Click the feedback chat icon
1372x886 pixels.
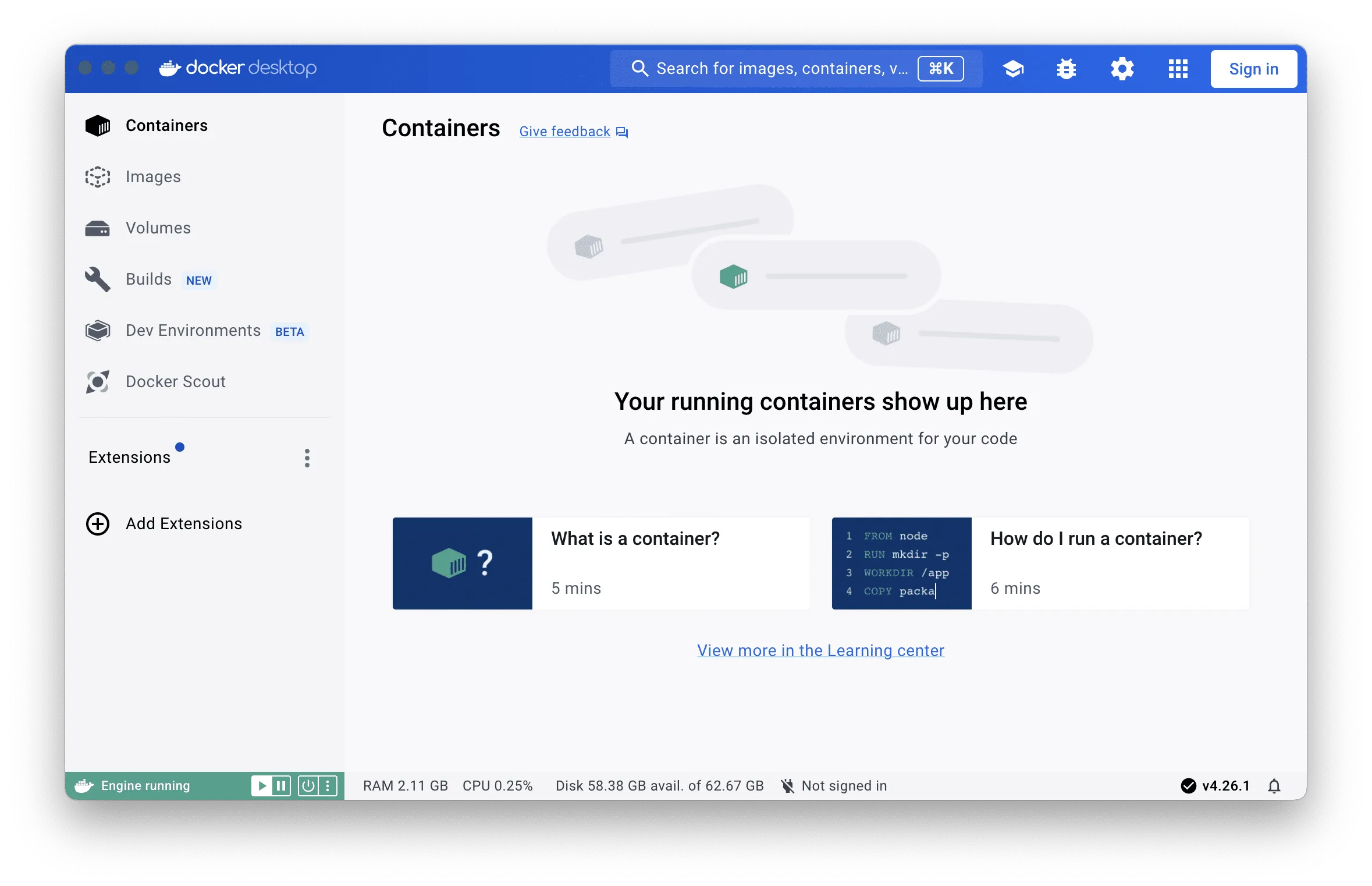point(622,132)
